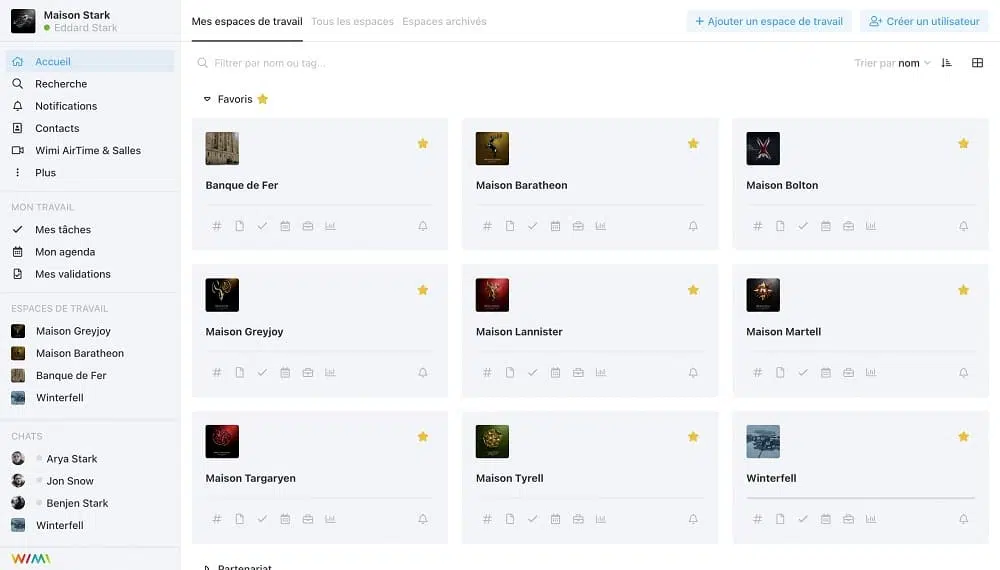Open tasks checkmark icon on Maison Martell card
1000x570 pixels.
(803, 372)
